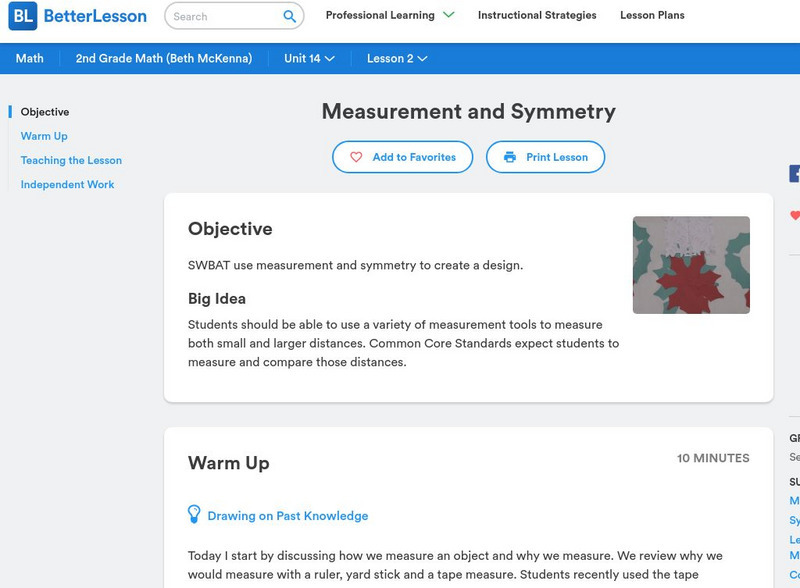Select Objective in the side navigation
The width and height of the screenshot is (800, 588).
(45, 112)
